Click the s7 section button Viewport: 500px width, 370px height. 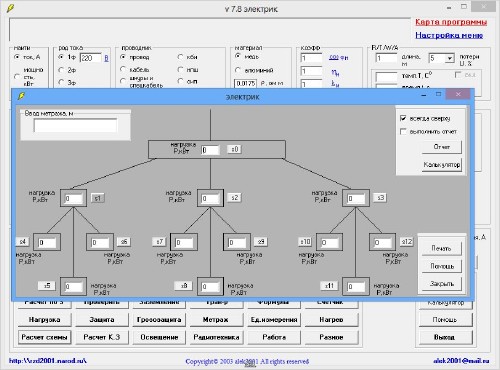(x=159, y=242)
